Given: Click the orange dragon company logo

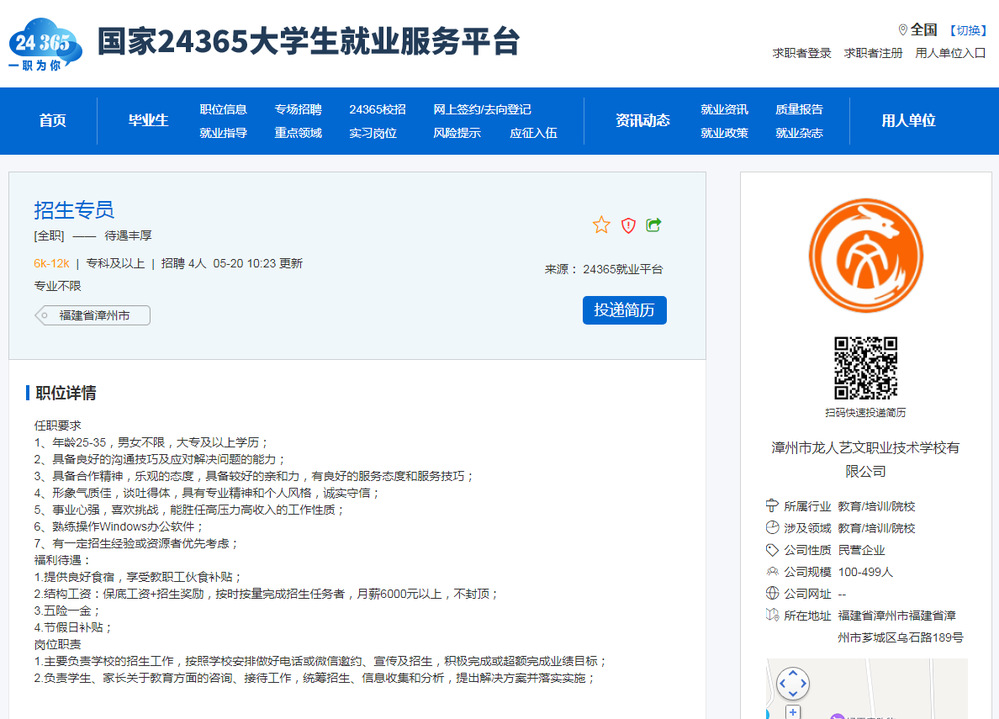Looking at the screenshot, I should point(865,256).
